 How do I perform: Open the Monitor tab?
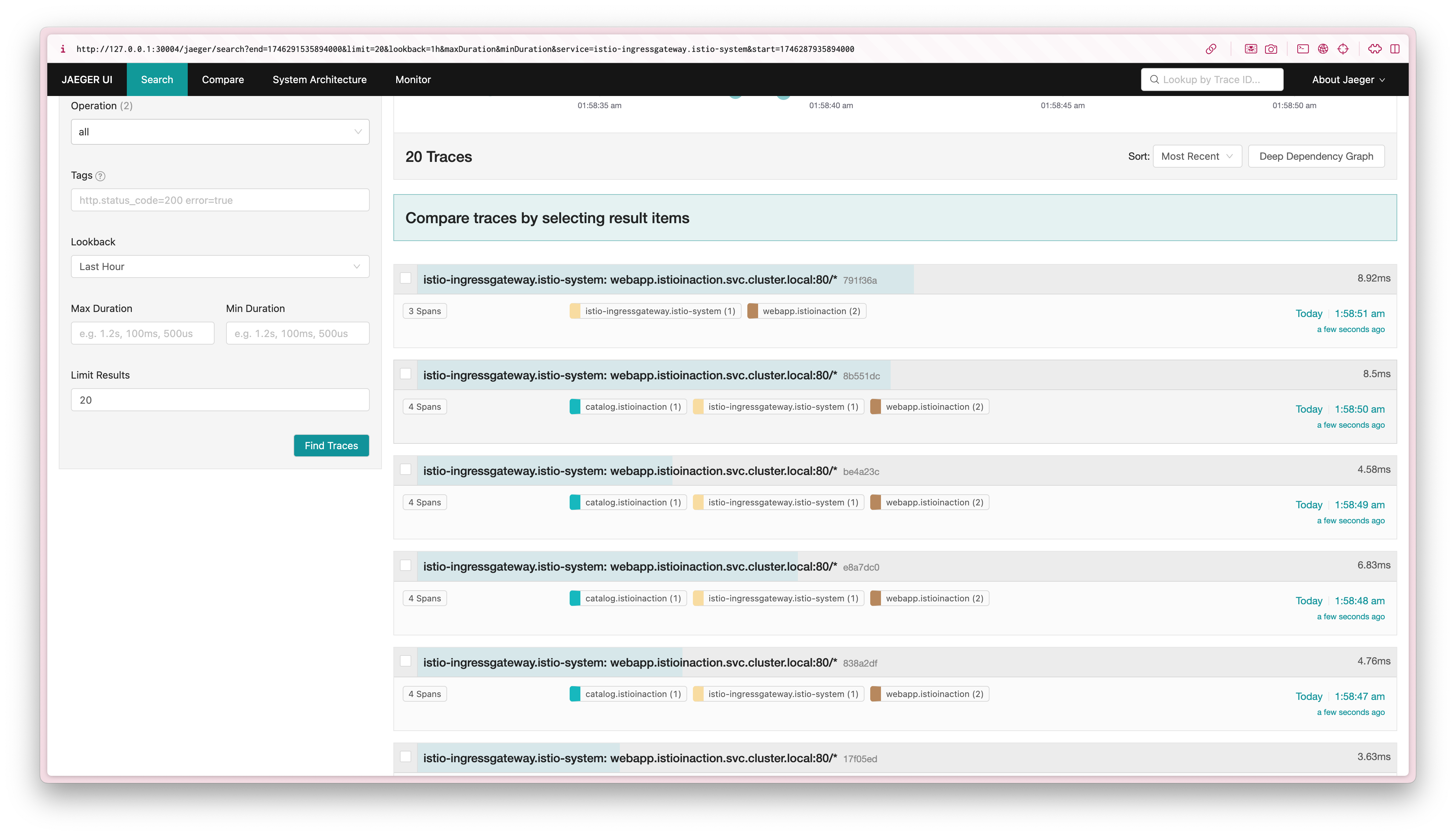413,80
